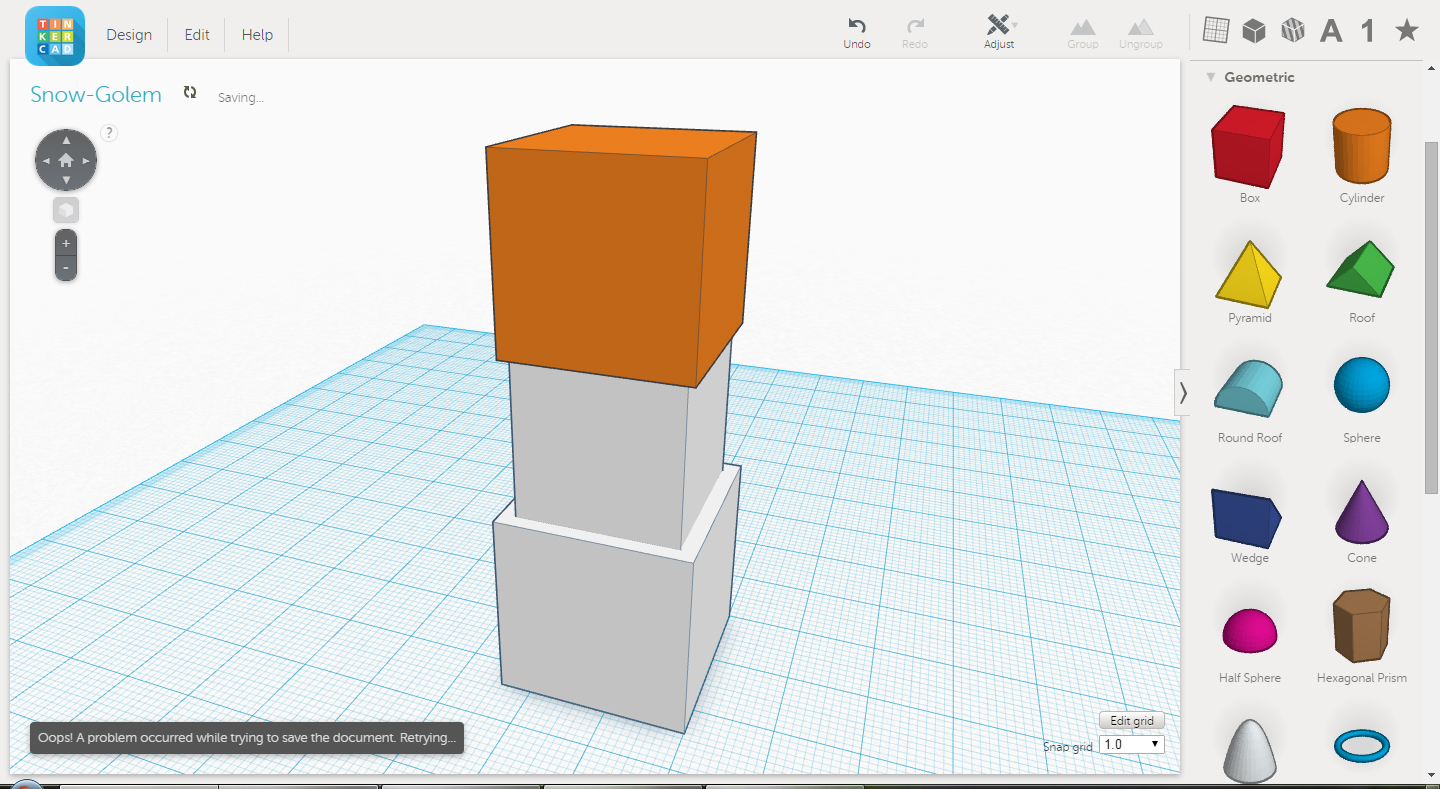Open the Help menu
Viewport: 1440px width, 789px height.
pos(257,35)
